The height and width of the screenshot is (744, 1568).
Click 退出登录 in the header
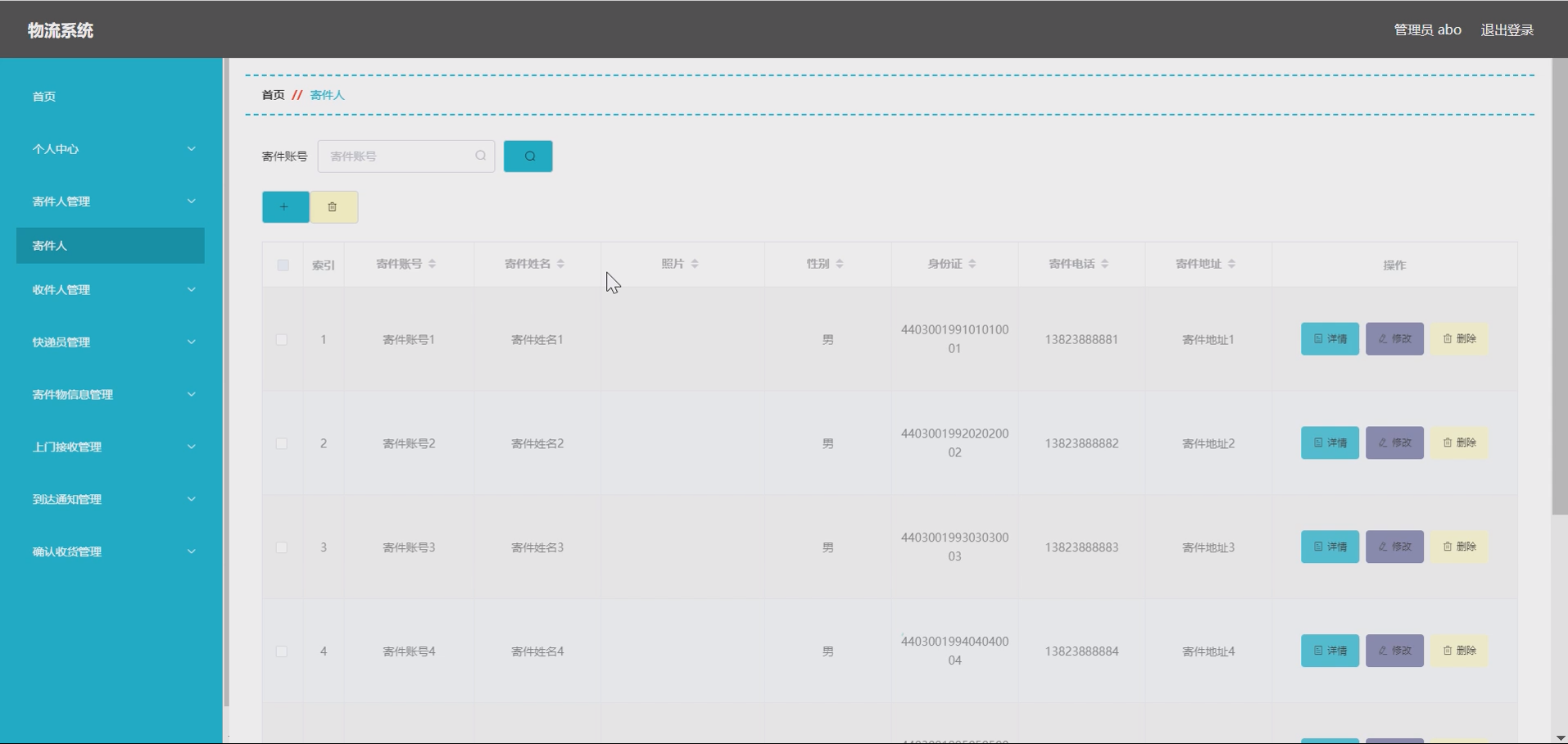click(1507, 29)
